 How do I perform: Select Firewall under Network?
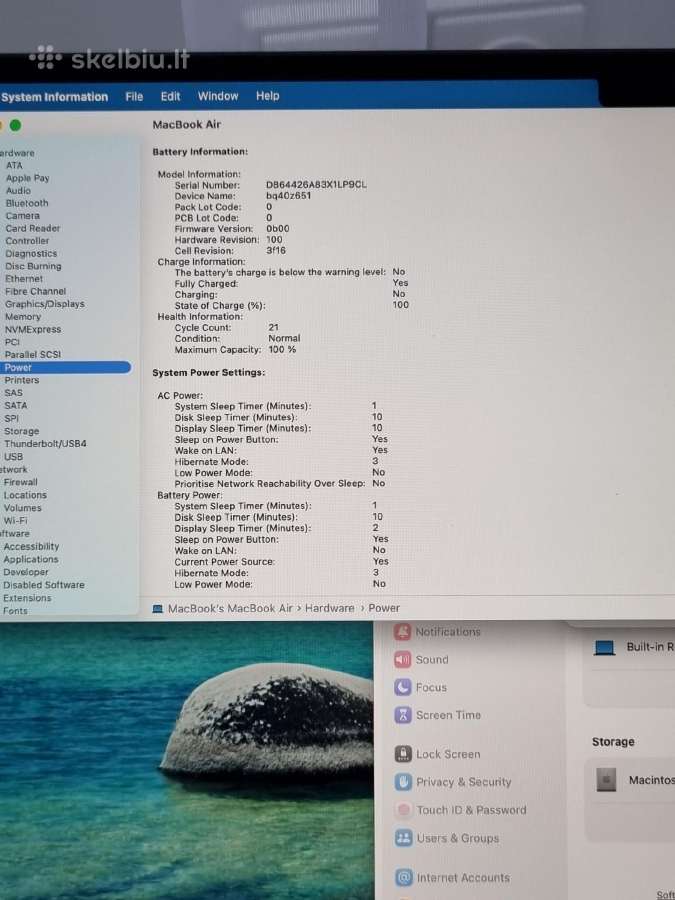point(21,482)
